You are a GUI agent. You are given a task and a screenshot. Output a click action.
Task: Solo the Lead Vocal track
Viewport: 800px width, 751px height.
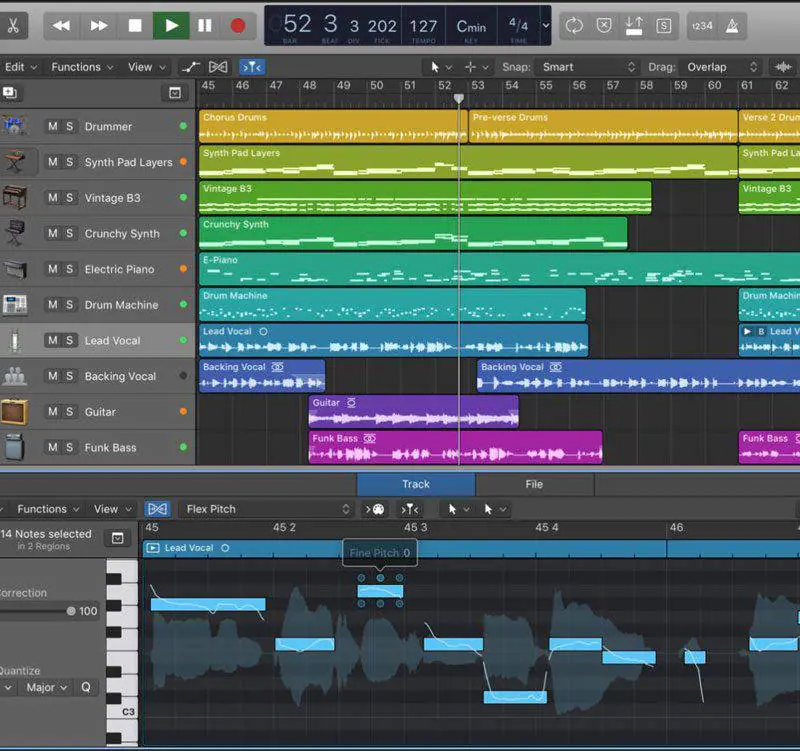[x=69, y=340]
